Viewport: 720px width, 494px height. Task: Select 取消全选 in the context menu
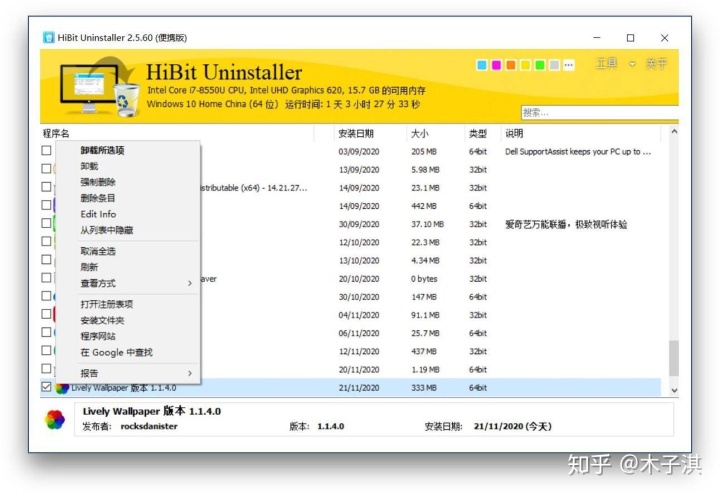128,252
